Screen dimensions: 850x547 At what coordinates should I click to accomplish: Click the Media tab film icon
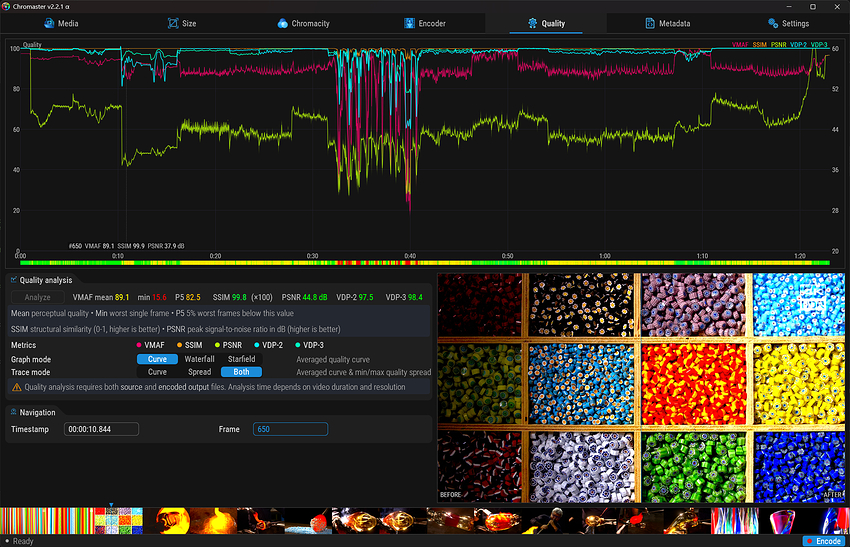pos(49,23)
